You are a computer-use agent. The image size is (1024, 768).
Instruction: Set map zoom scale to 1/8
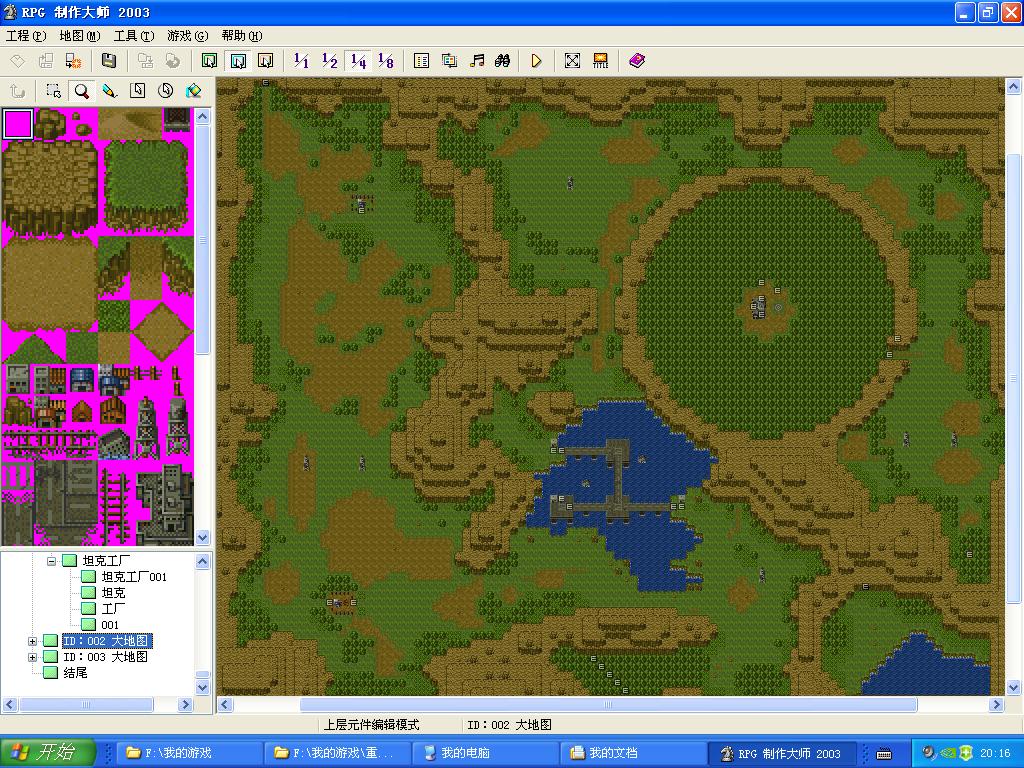tap(386, 61)
